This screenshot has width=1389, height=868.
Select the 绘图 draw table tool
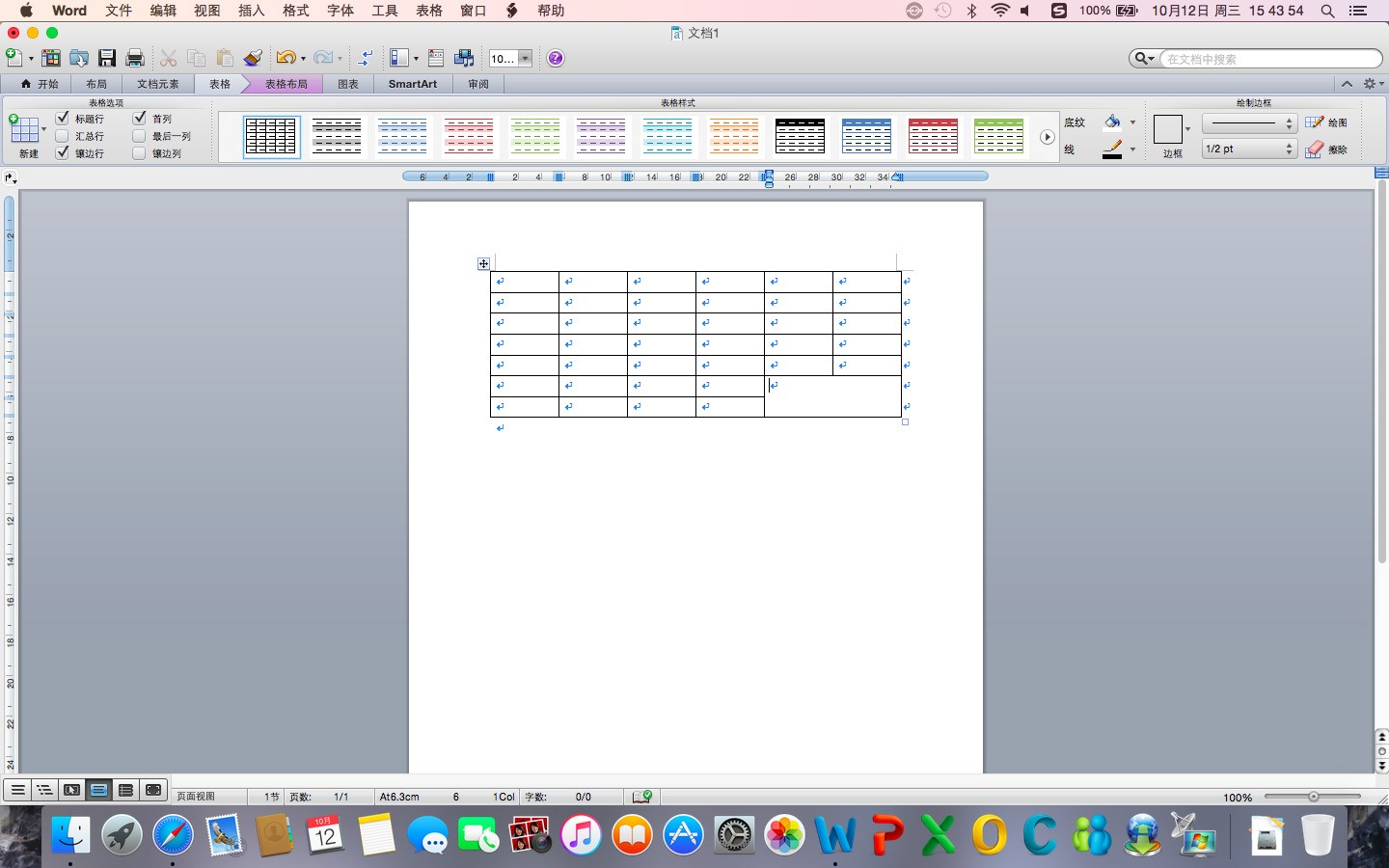click(1326, 122)
